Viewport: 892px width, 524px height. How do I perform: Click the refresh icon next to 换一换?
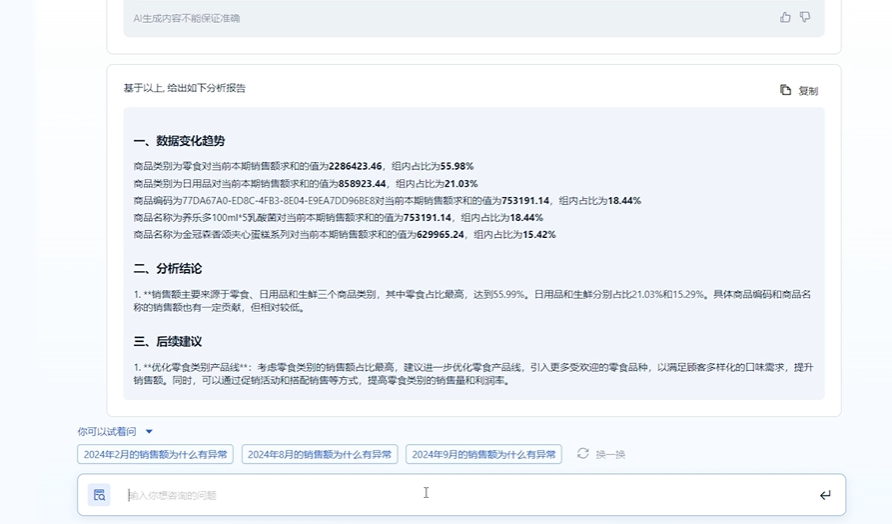coord(583,454)
